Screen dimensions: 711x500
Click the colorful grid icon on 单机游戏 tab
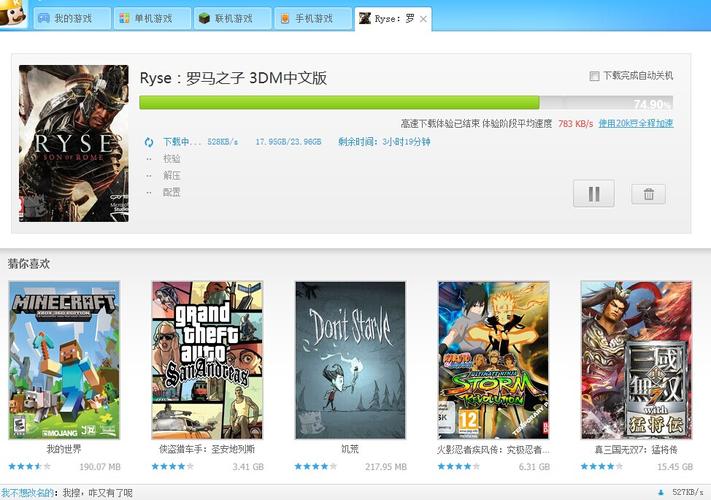click(x=124, y=18)
